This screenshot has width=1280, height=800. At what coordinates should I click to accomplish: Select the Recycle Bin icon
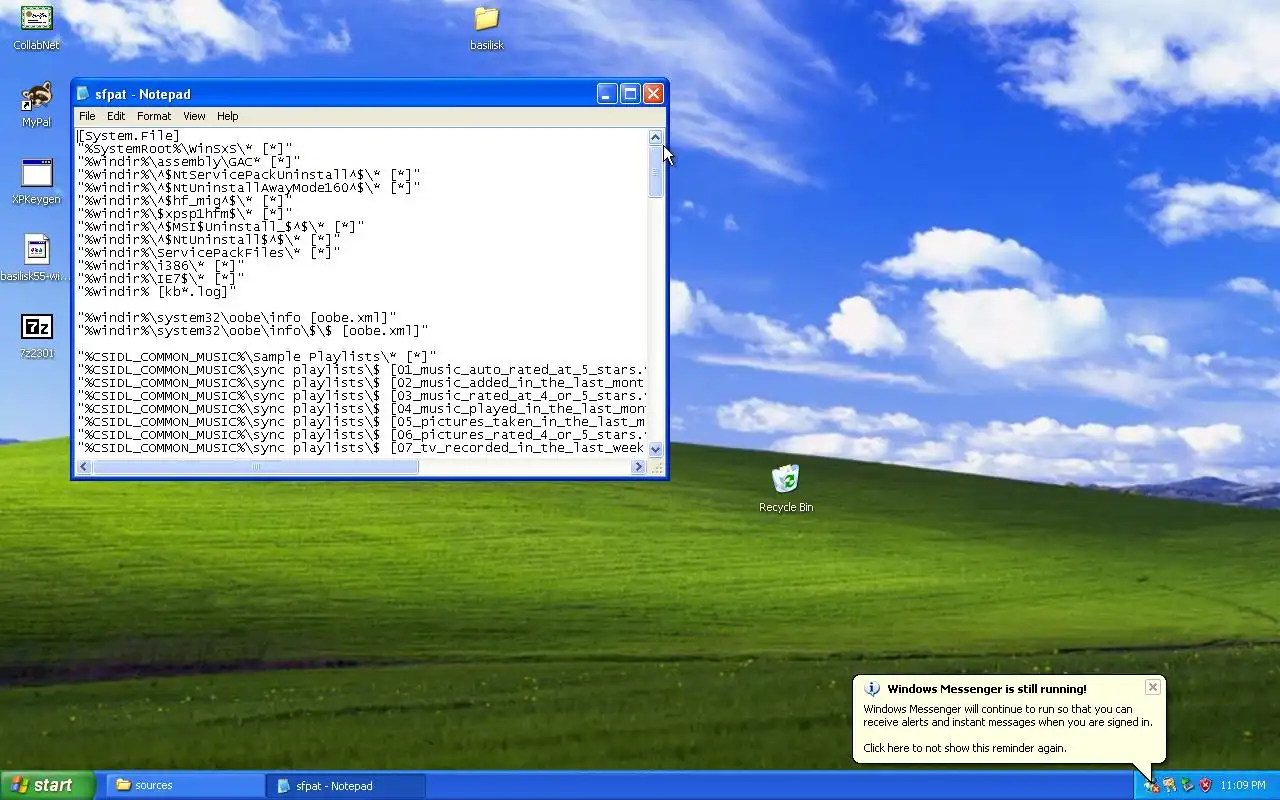786,488
